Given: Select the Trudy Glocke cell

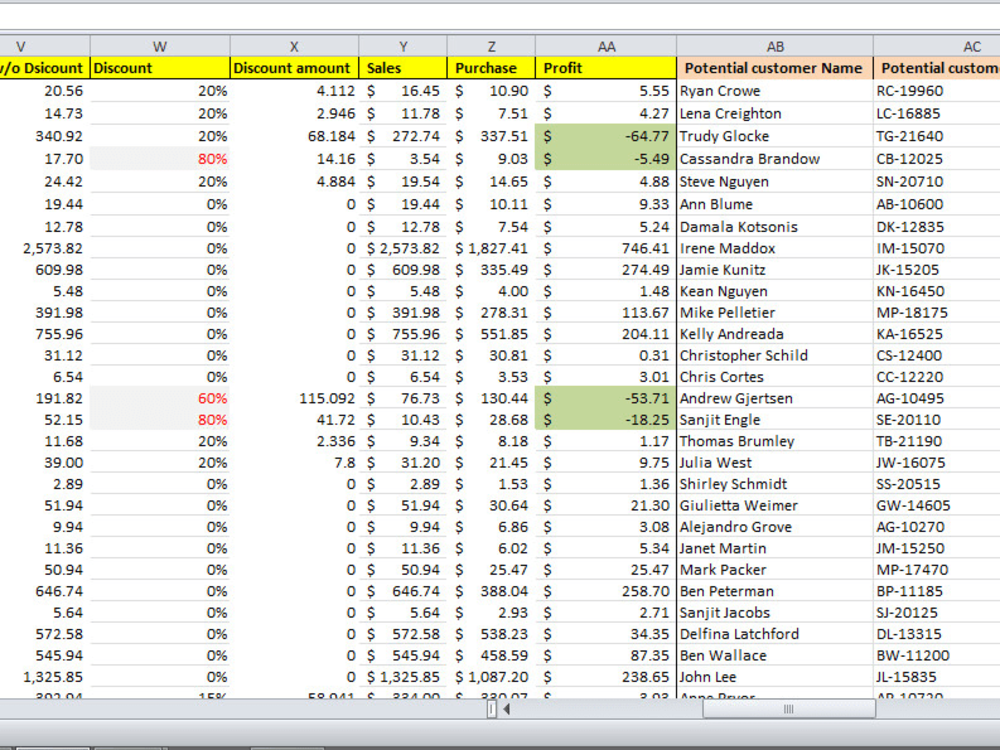Looking at the screenshot, I should [x=775, y=136].
